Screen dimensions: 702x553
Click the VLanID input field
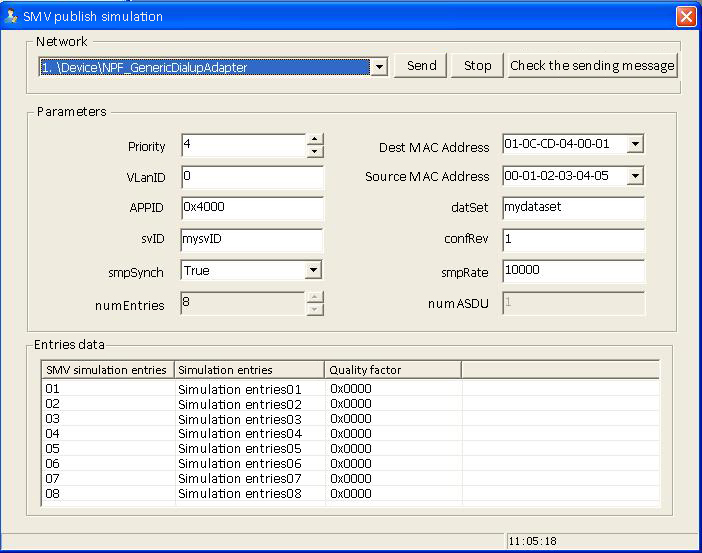click(x=252, y=177)
